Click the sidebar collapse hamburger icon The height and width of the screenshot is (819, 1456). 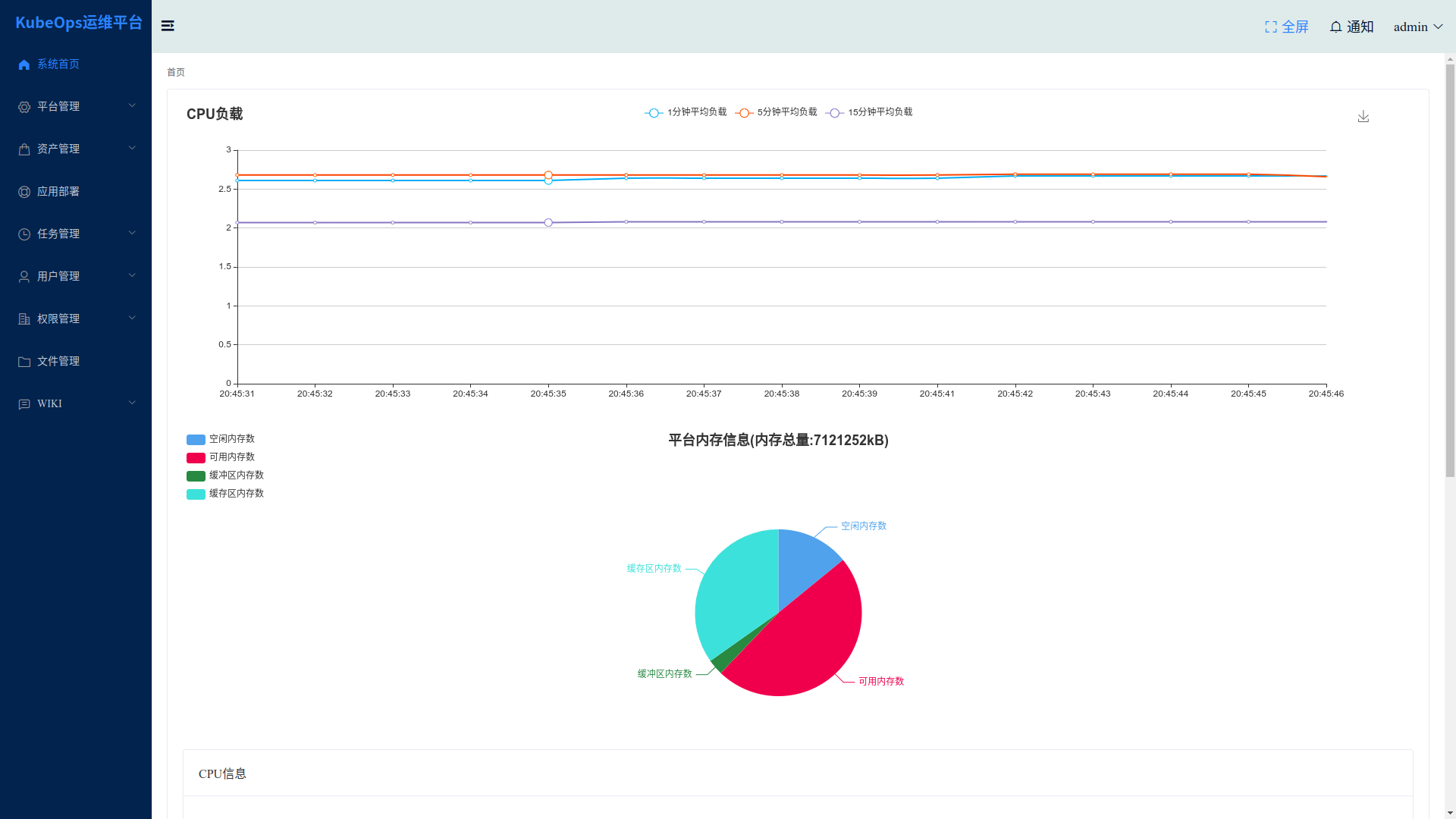point(168,26)
